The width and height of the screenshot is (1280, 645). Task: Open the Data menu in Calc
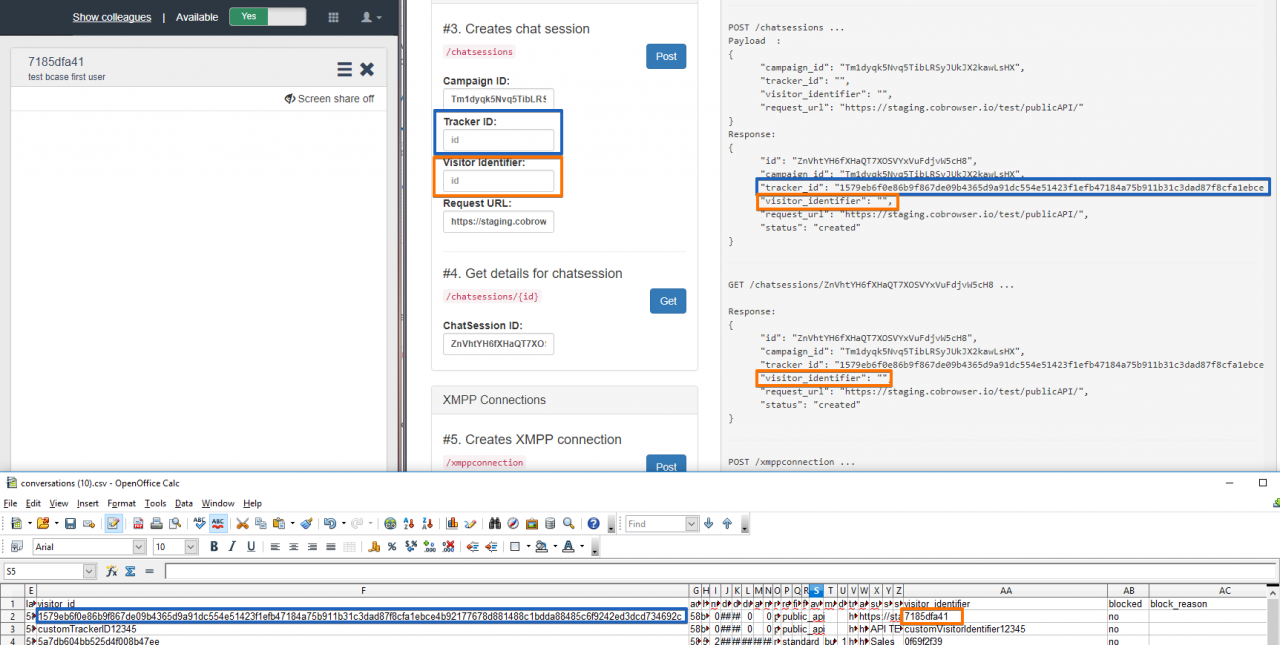(x=184, y=503)
